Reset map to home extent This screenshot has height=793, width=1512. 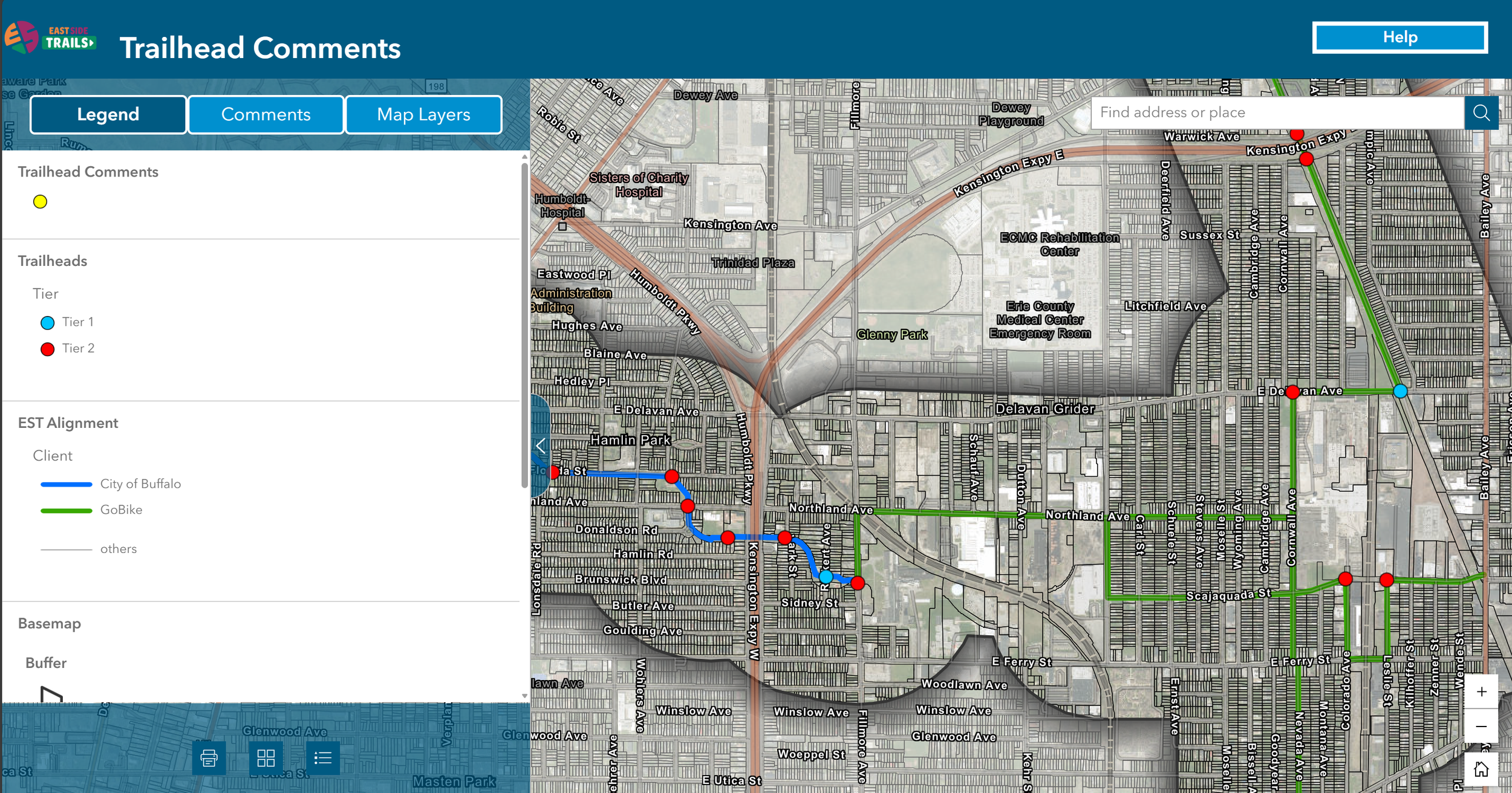coord(1481,769)
